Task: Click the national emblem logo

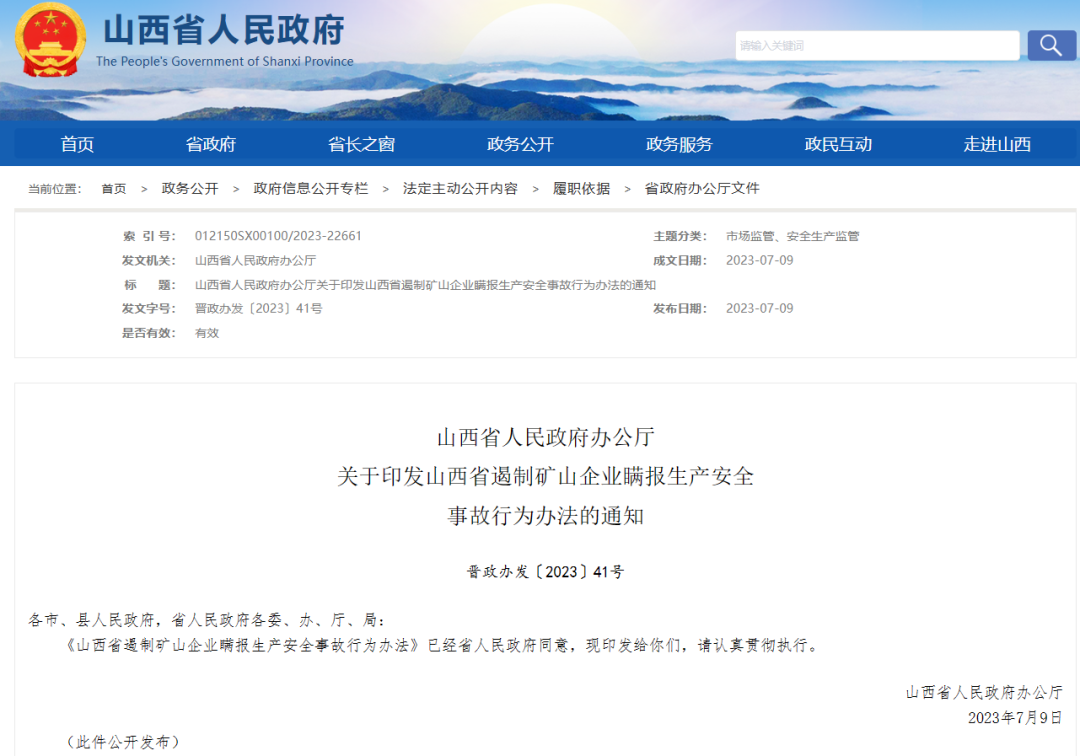Action: click(x=50, y=40)
